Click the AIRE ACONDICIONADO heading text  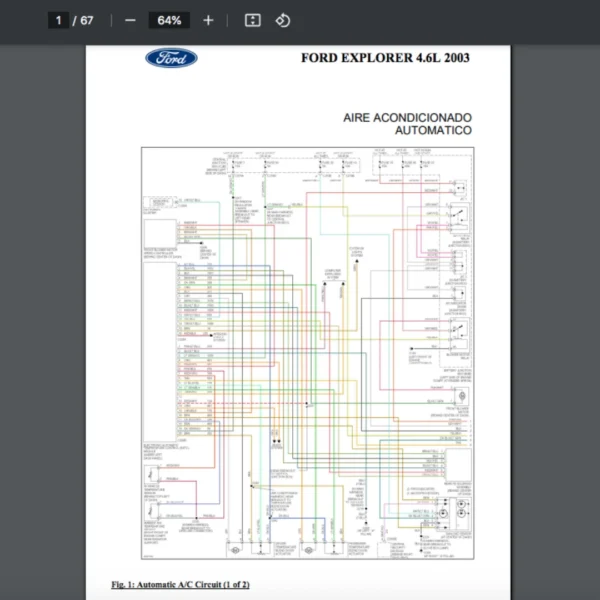click(407, 117)
